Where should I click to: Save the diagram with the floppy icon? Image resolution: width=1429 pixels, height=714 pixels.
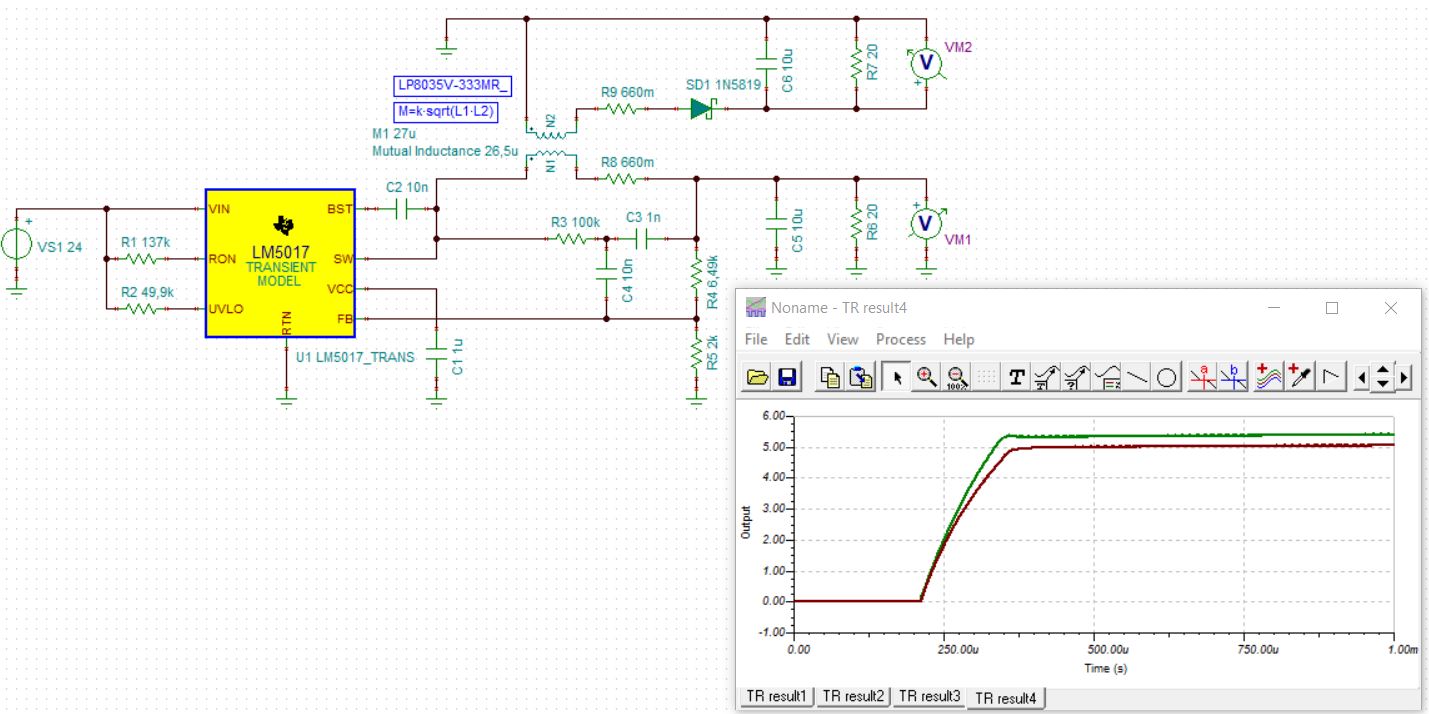[786, 377]
